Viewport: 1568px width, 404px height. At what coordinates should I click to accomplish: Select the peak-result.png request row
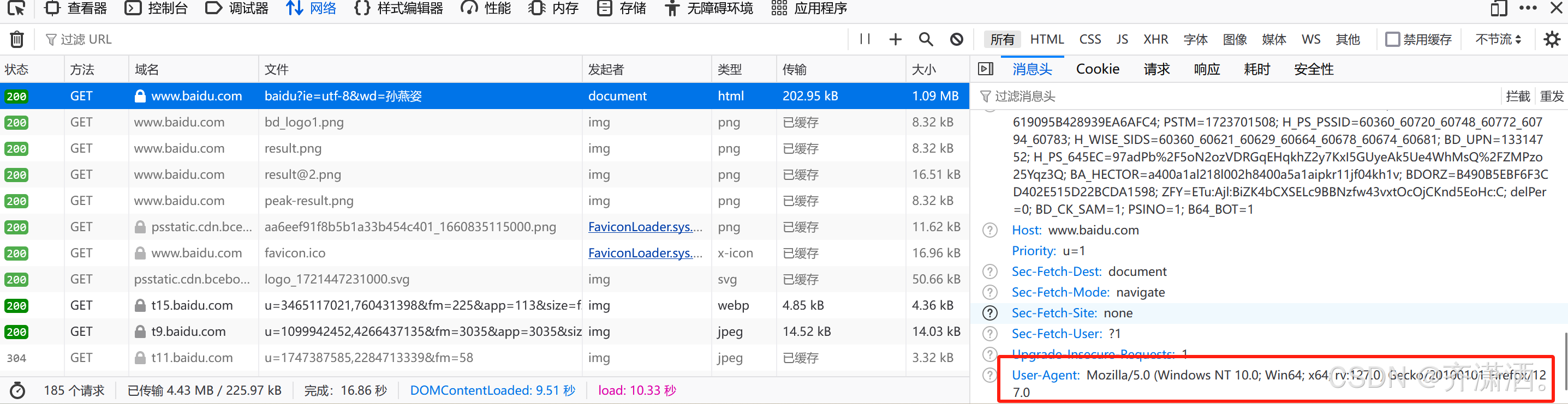click(485, 201)
